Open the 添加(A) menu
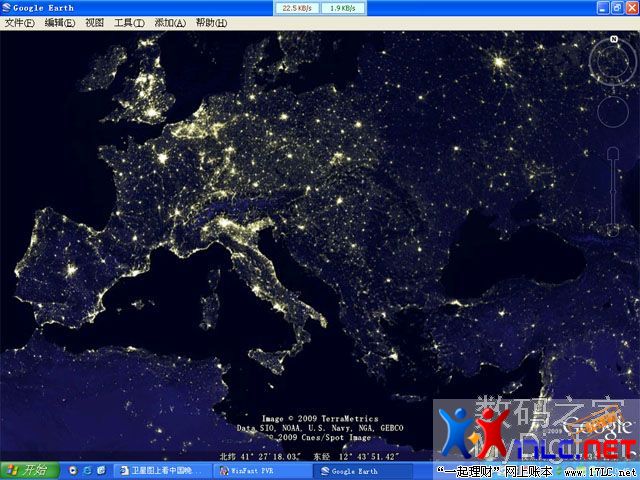 170,23
